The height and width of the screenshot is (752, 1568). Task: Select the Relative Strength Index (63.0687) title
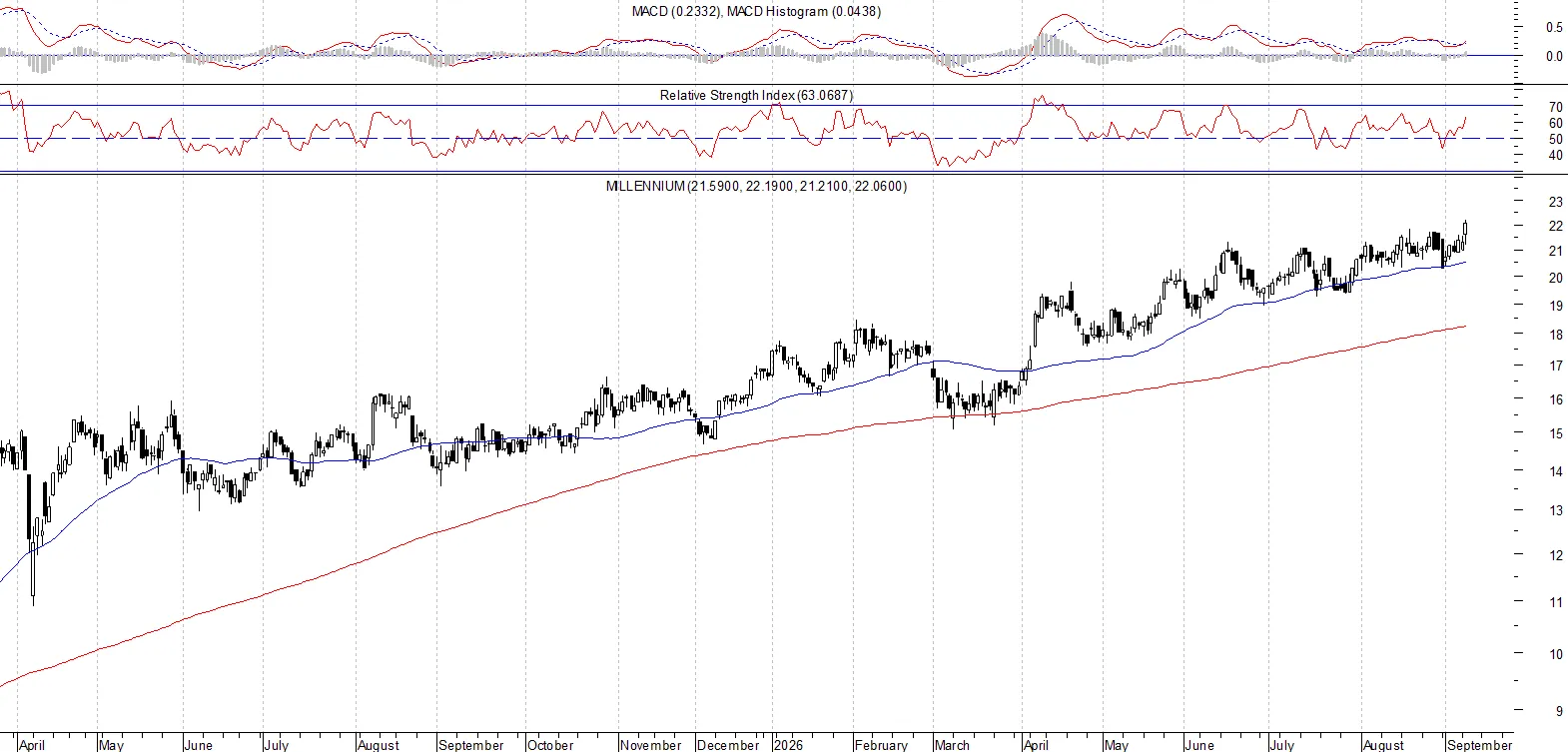point(756,95)
